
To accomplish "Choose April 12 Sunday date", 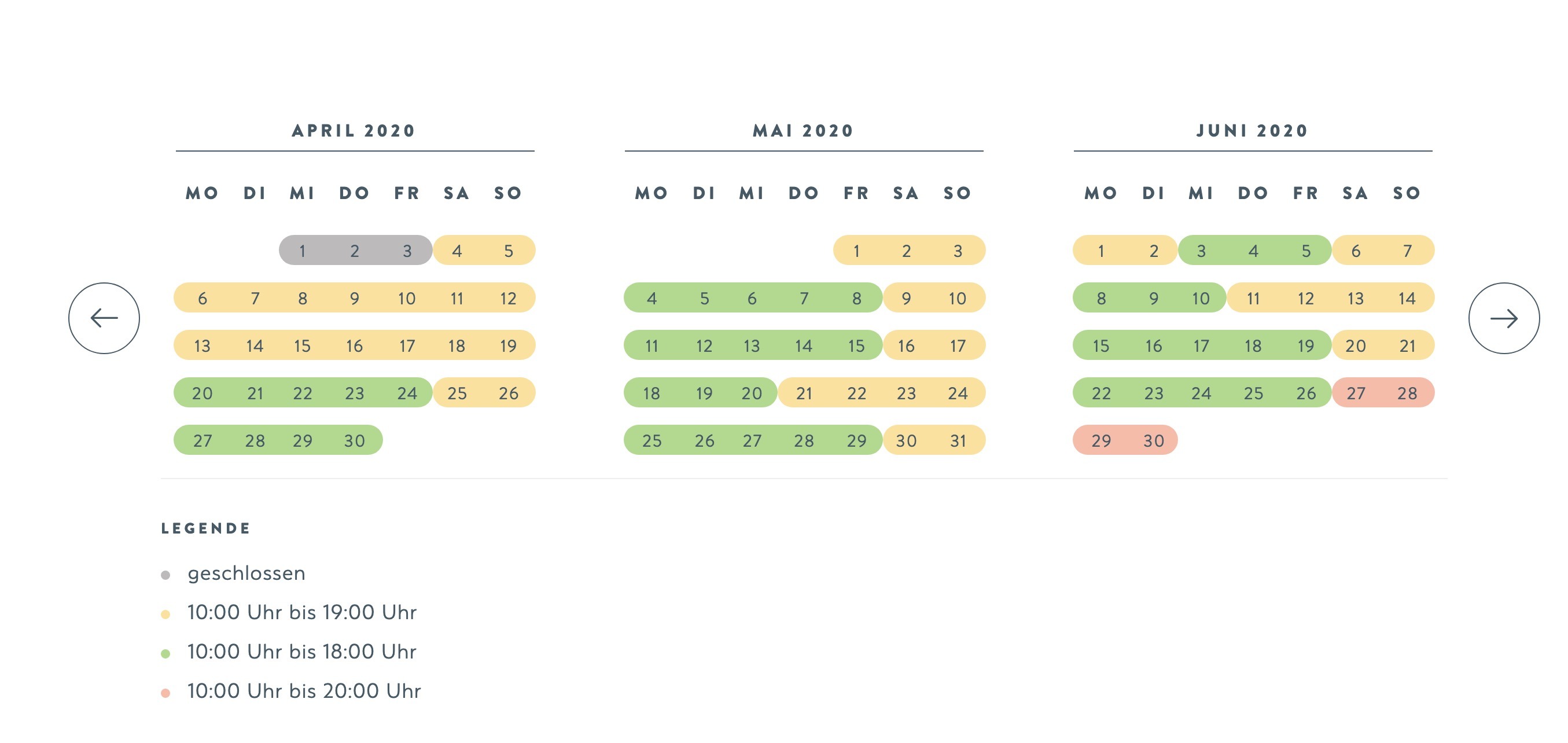I will [x=508, y=298].
